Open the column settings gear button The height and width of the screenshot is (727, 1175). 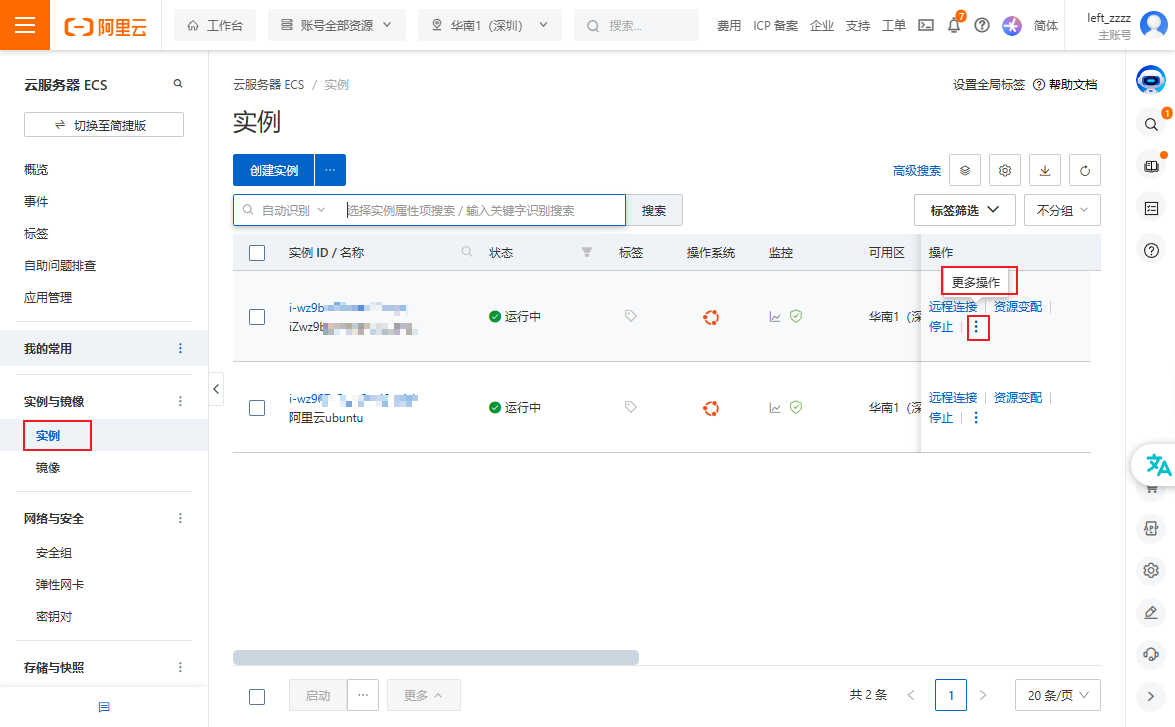[1005, 170]
